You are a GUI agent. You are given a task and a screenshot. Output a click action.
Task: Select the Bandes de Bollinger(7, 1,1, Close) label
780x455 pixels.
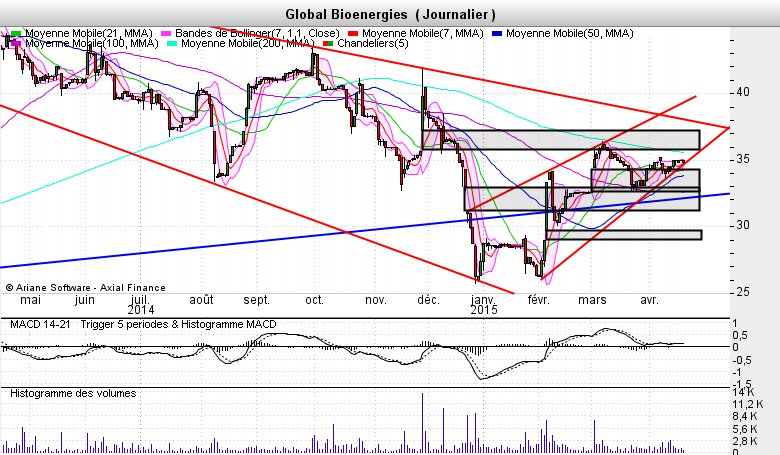click(x=257, y=33)
